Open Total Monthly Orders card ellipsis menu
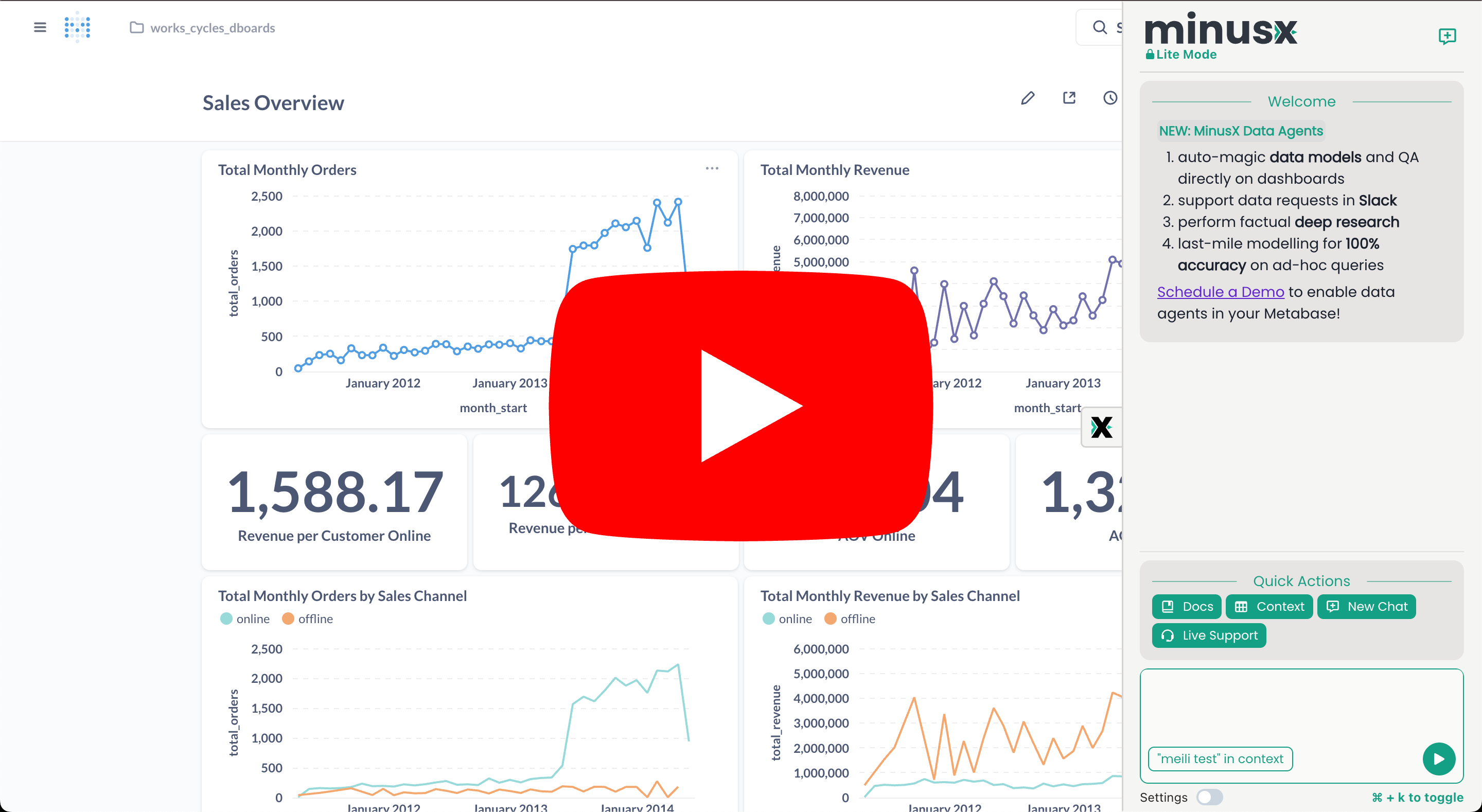The image size is (1482, 812). [712, 169]
